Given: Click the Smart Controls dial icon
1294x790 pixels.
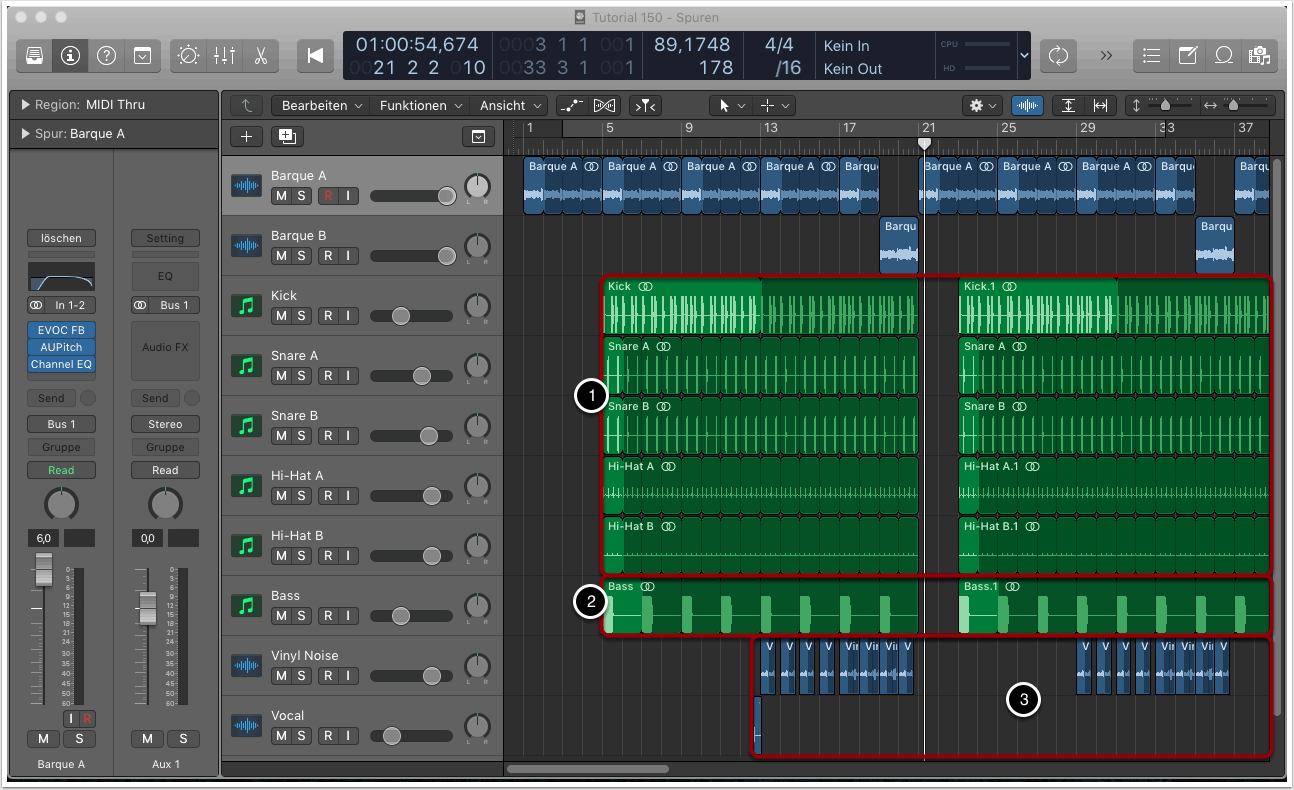Looking at the screenshot, I should click(188, 56).
